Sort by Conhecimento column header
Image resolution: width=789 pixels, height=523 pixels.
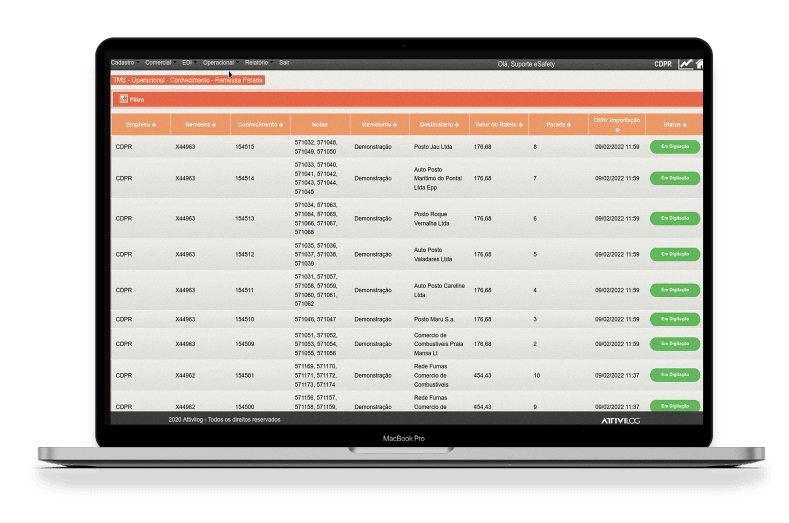pos(260,125)
